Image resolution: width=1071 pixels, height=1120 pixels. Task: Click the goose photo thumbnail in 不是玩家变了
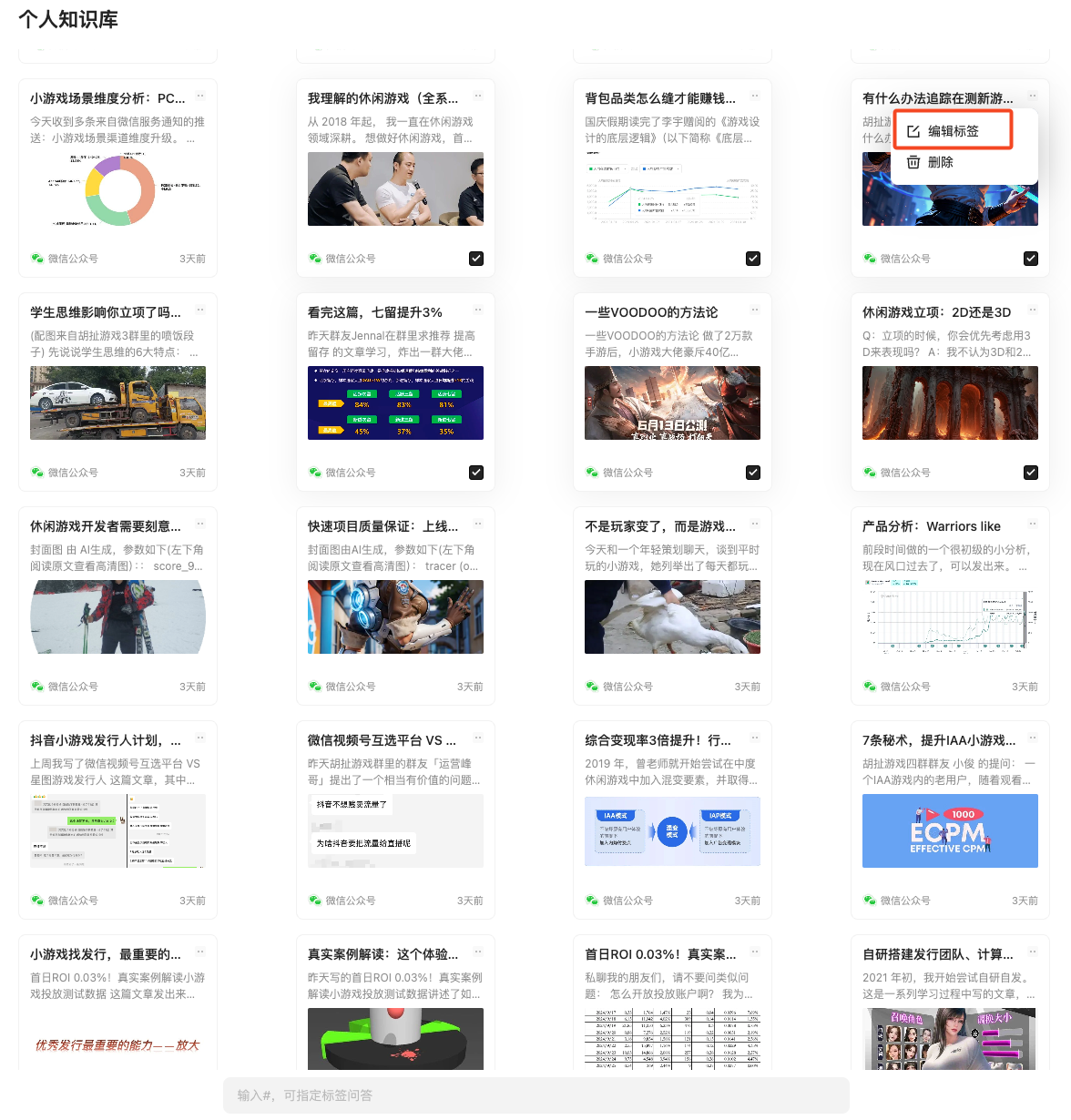[672, 617]
